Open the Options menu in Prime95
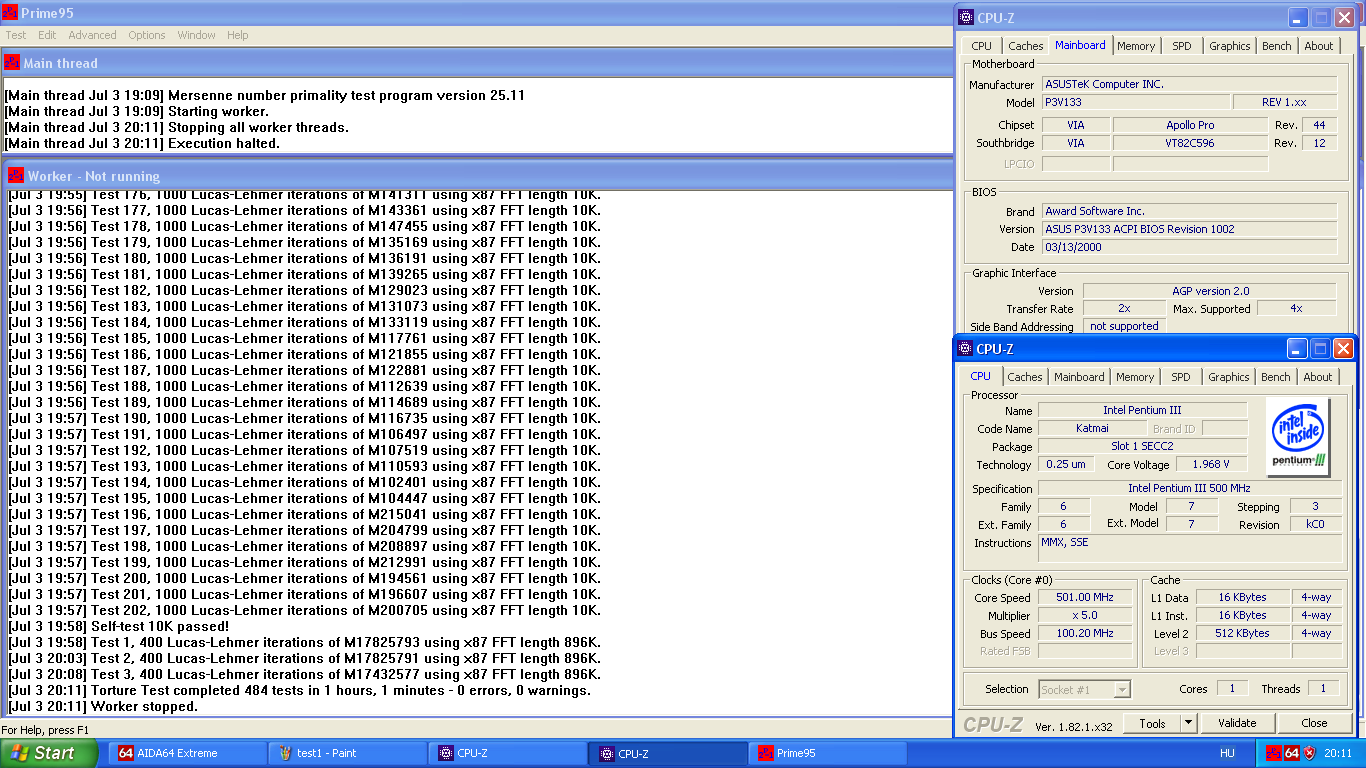 tap(147, 35)
